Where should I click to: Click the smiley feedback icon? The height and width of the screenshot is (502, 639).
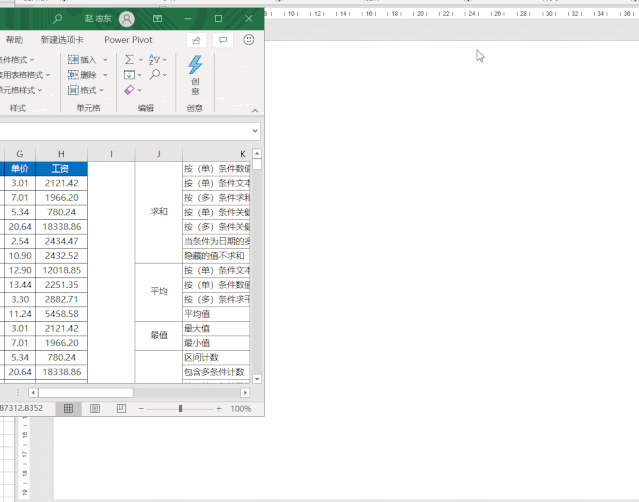click(248, 40)
